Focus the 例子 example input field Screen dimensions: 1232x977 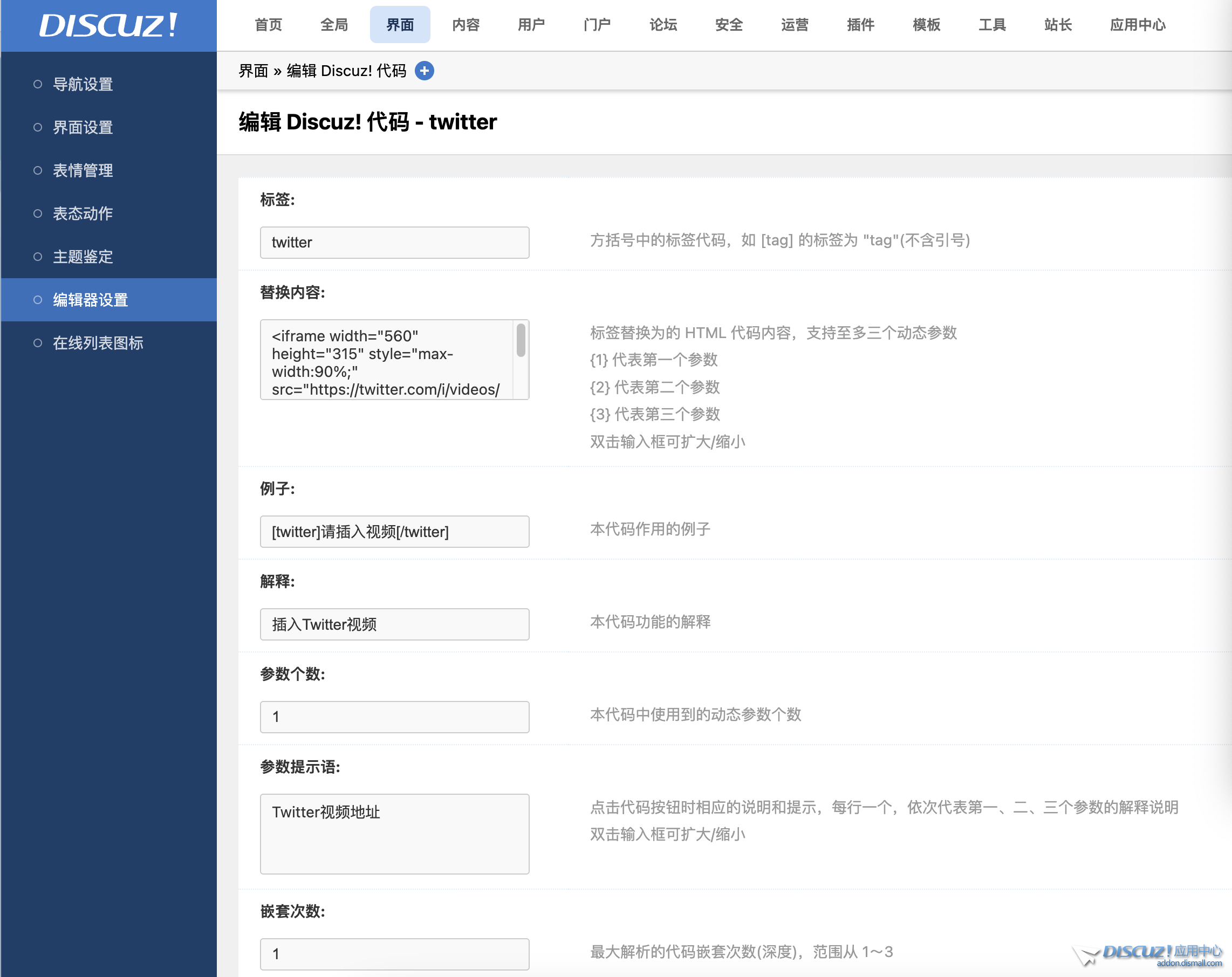[394, 532]
